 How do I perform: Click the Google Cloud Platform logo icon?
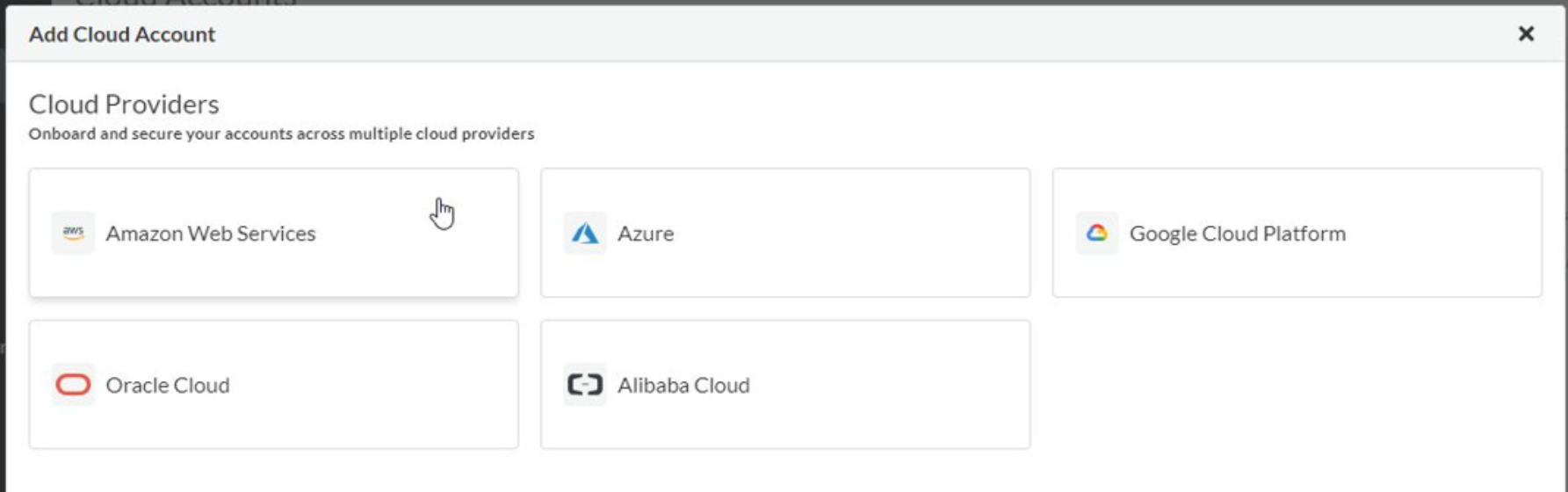click(x=1097, y=233)
